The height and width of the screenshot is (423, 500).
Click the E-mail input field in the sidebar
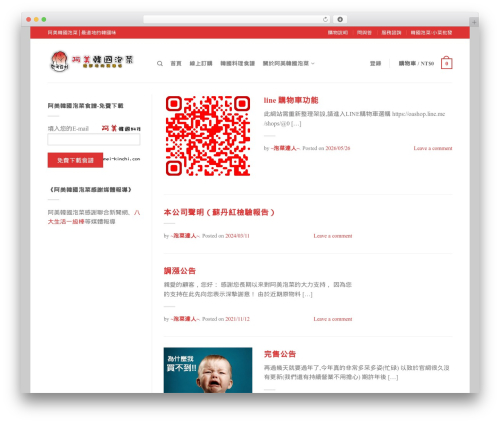tap(94, 139)
